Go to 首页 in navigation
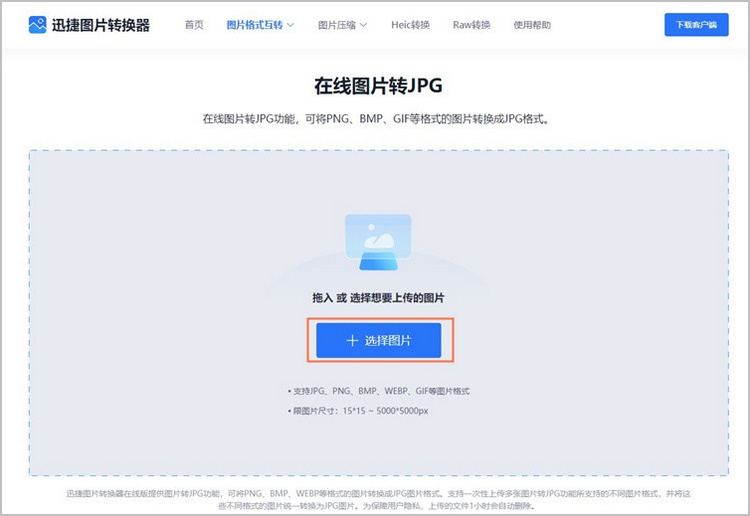Image resolution: width=750 pixels, height=516 pixels. [x=194, y=25]
